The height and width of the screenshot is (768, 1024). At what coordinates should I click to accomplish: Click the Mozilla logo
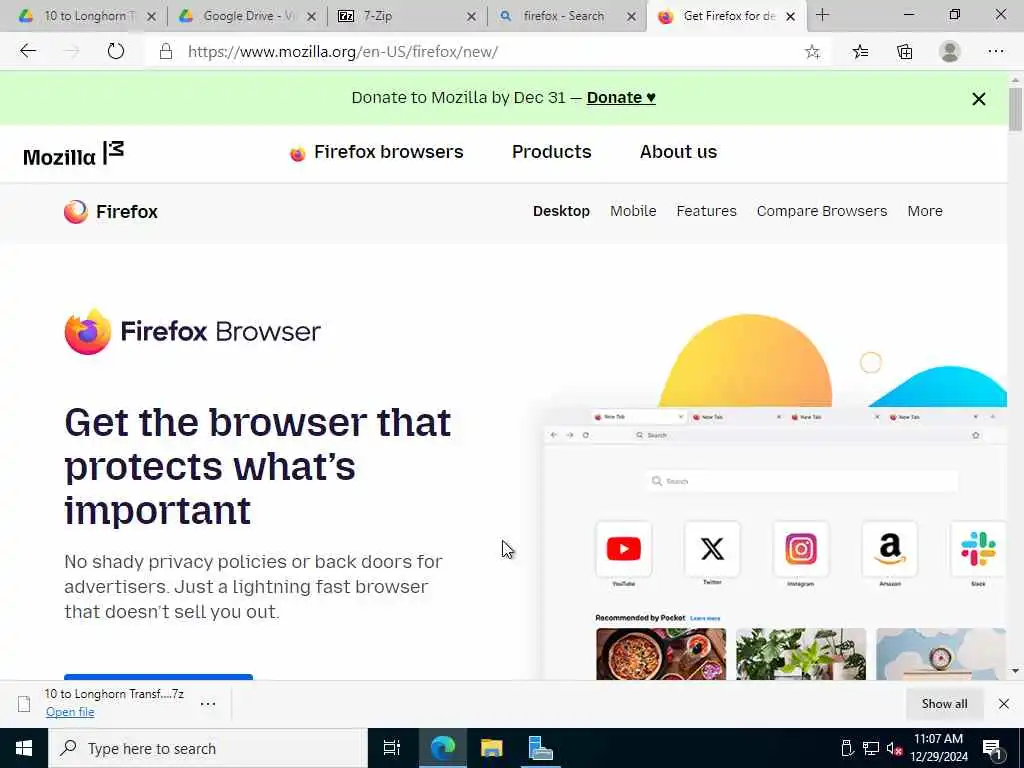pyautogui.click(x=73, y=153)
